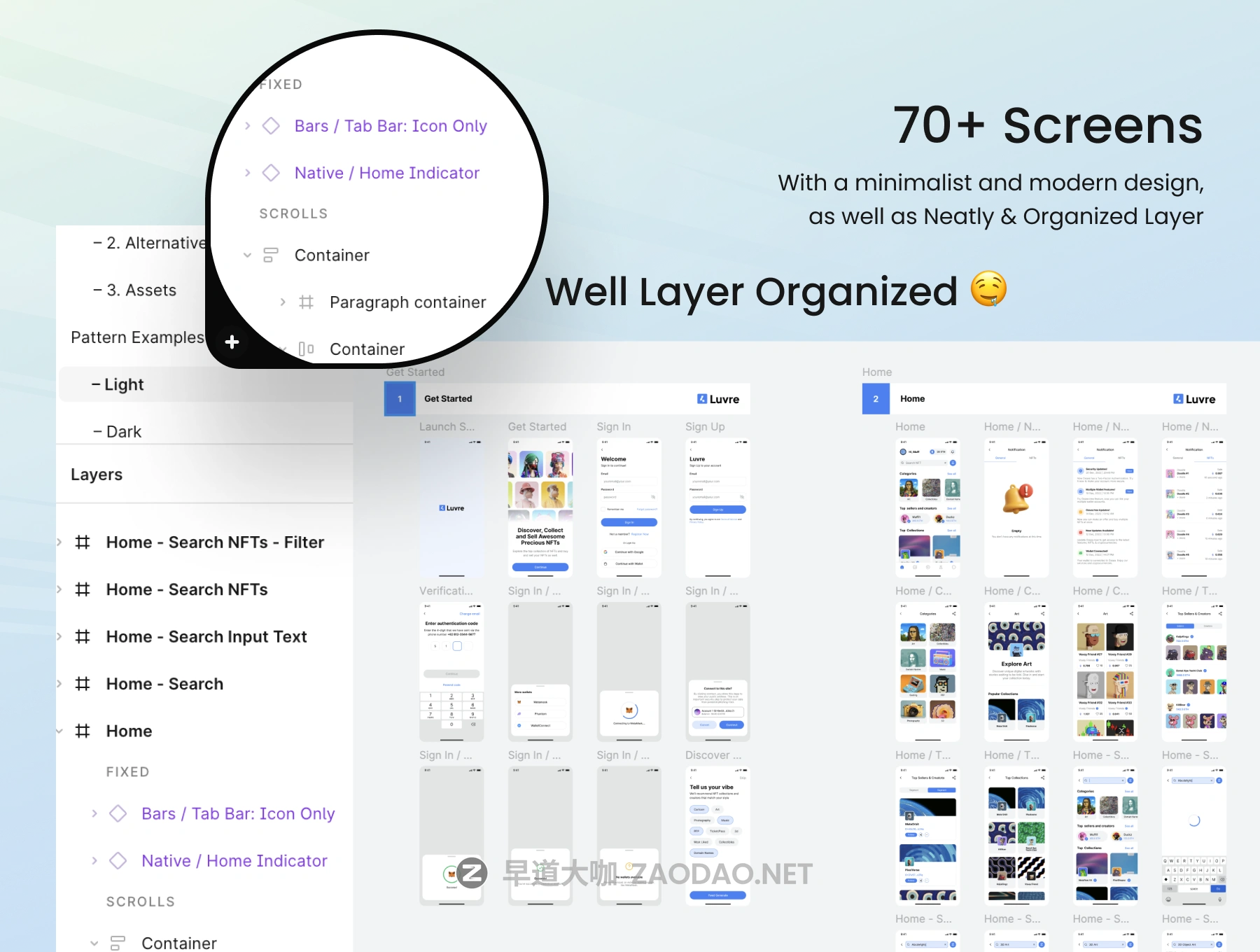This screenshot has width=1260, height=952.
Task: Open the 3. Assets page
Action: [141, 290]
